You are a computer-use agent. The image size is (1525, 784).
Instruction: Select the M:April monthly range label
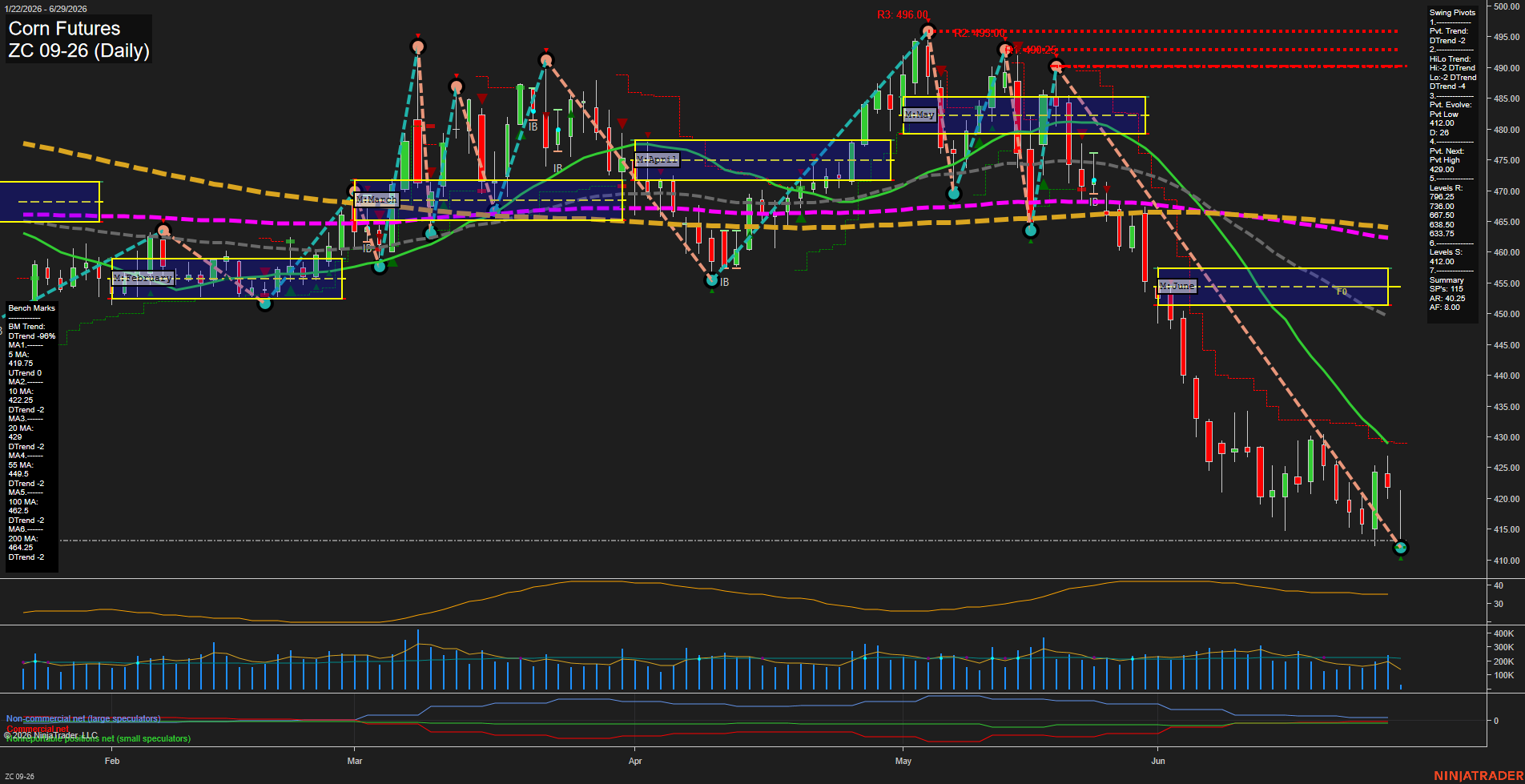(657, 159)
